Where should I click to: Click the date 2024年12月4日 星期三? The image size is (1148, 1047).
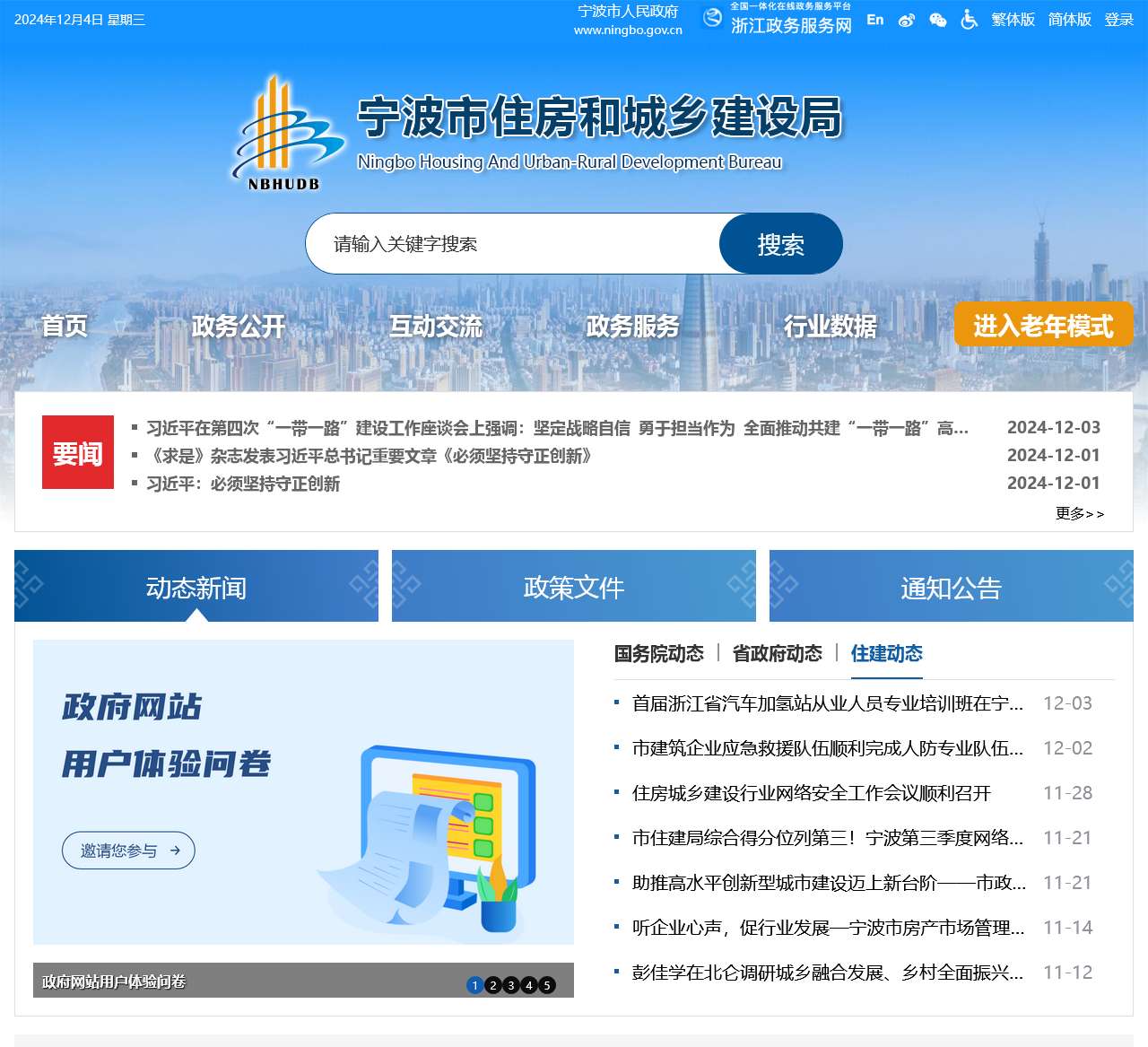(80, 20)
